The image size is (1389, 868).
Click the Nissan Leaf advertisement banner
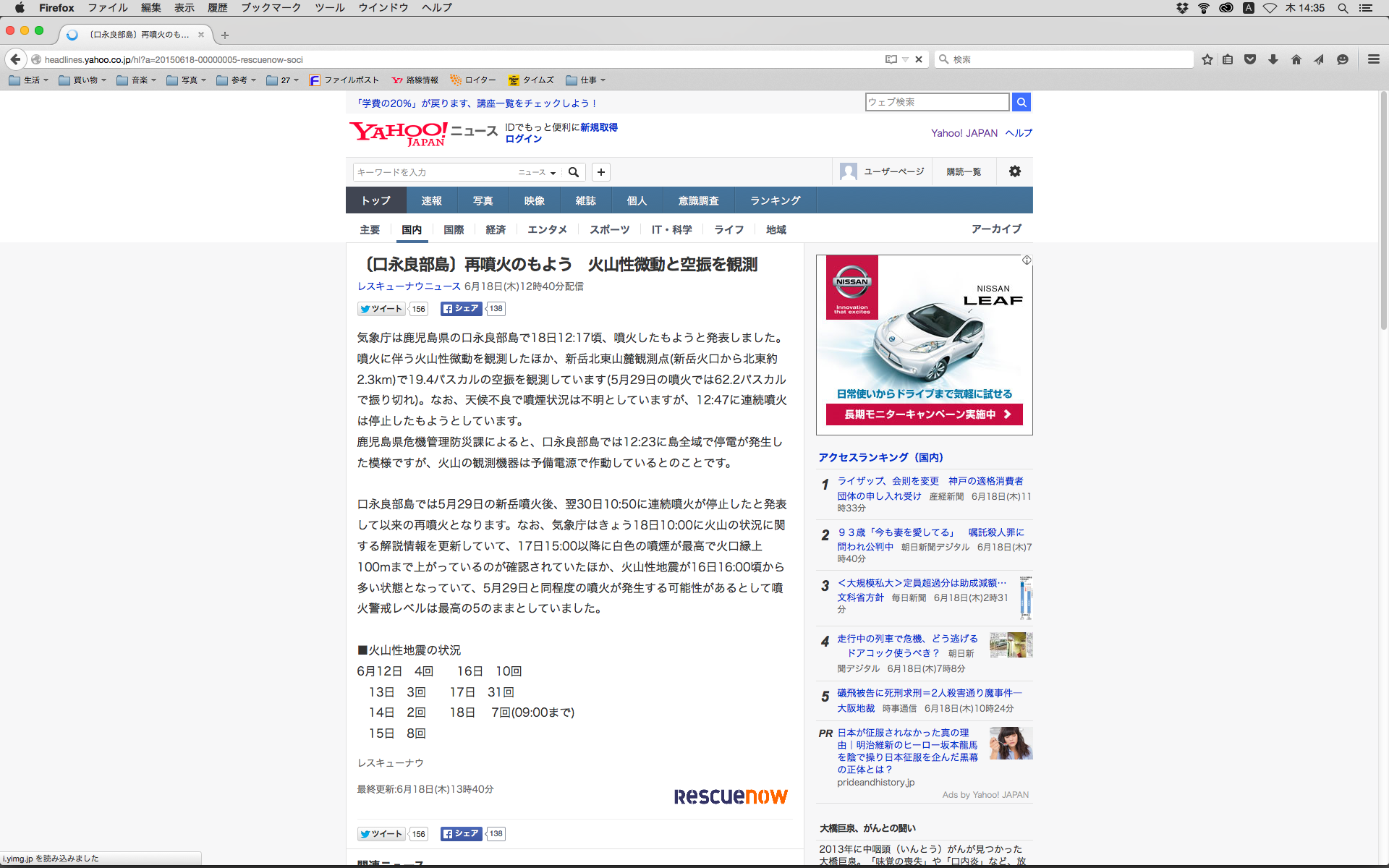tap(924, 345)
